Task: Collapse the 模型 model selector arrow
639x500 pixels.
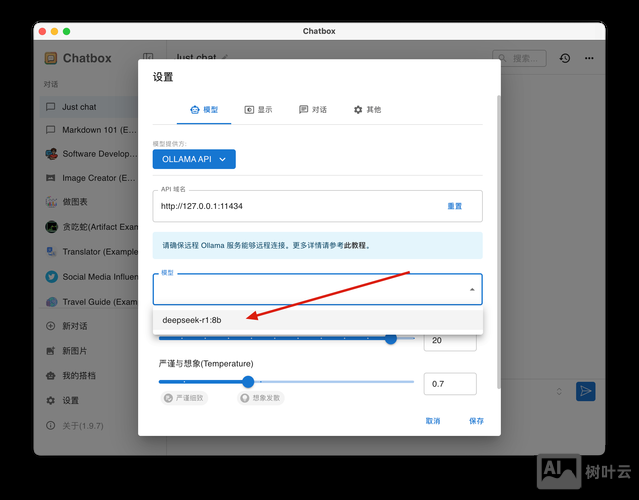Action: point(472,290)
